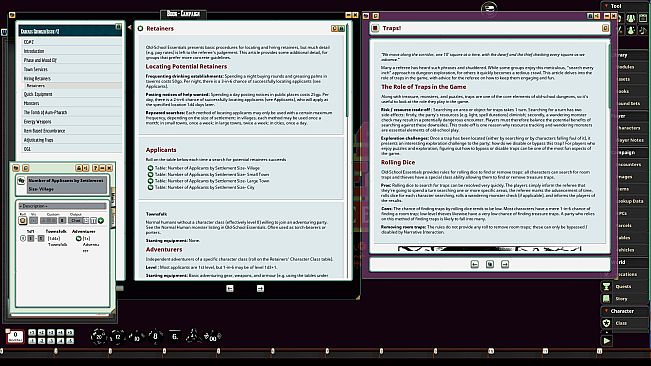The width and height of the screenshot is (651, 366).
Task: Select the +5 modifier button
Action: [x=70, y=332]
